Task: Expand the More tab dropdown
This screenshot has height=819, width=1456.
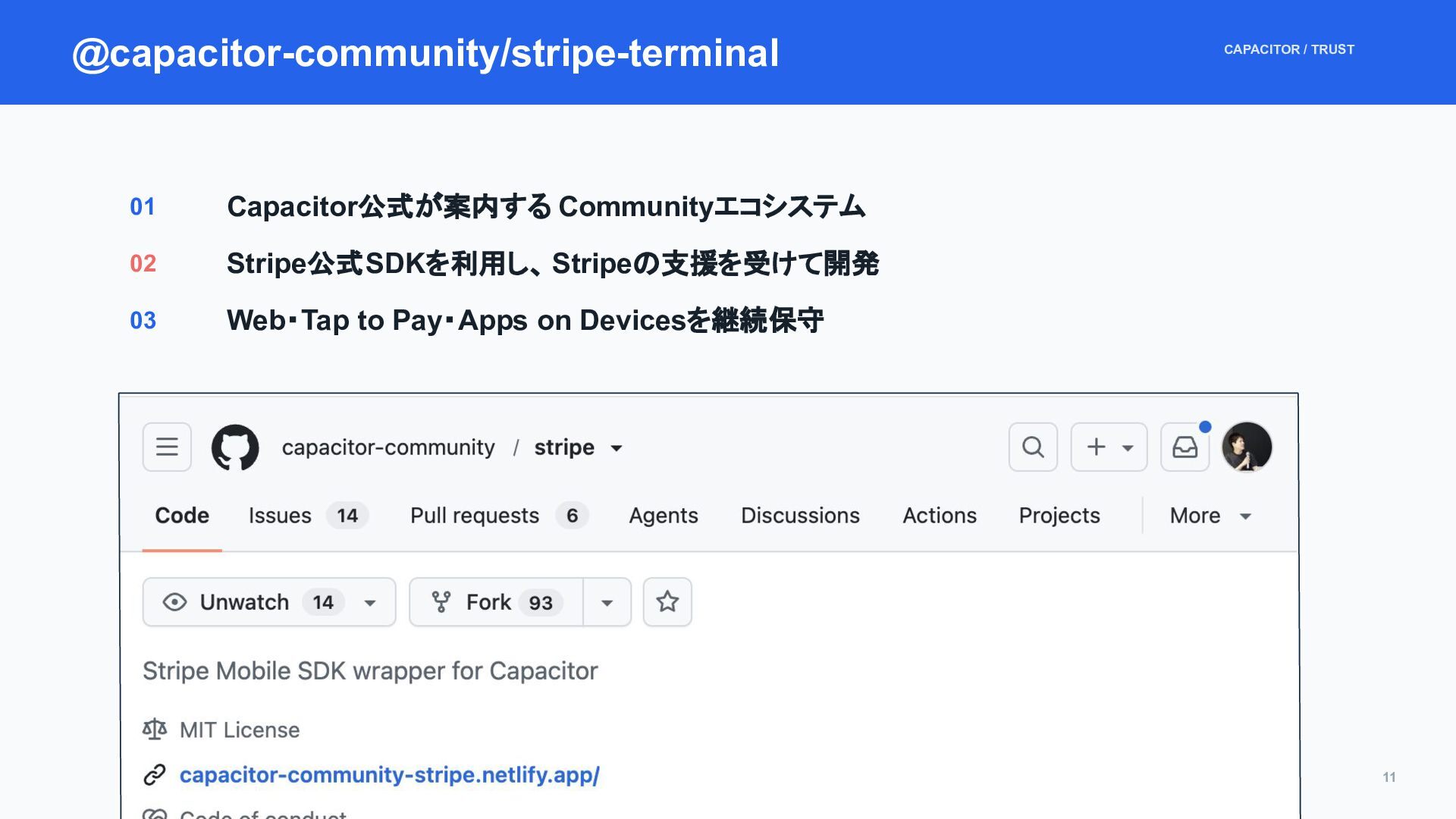Action: 1211,516
